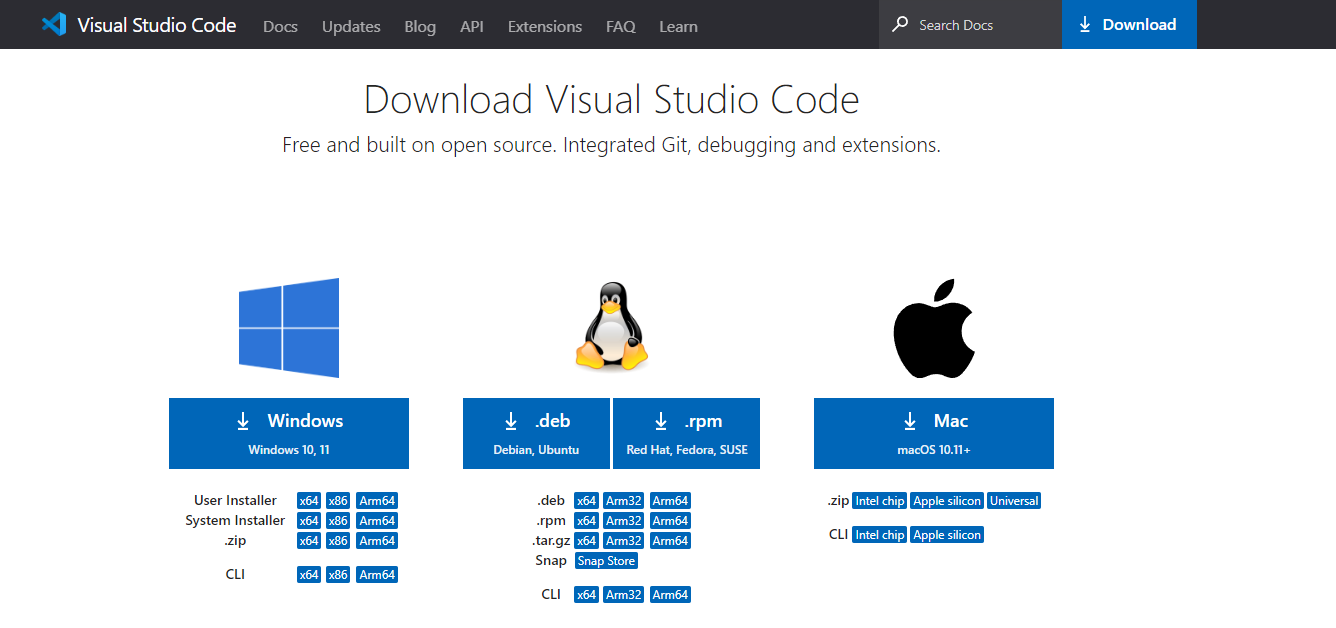Download the .deb Debian, Ubuntu package
This screenshot has height=628, width=1336.
pos(536,433)
